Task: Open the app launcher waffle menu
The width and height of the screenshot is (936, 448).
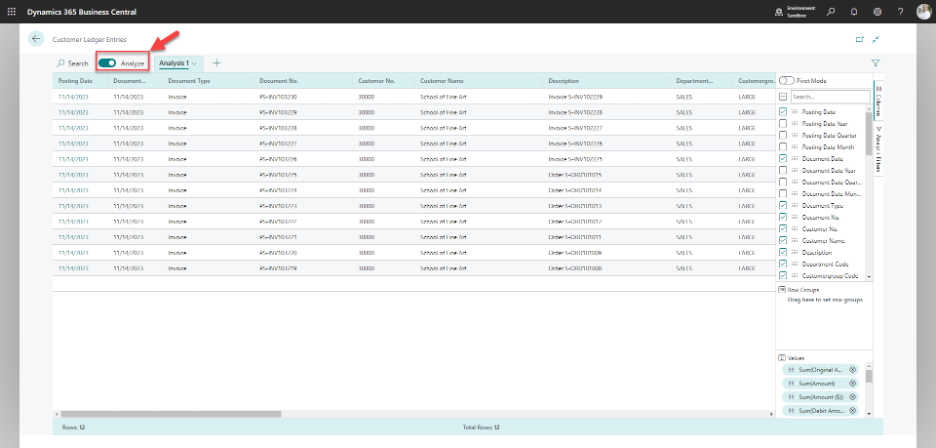Action: click(12, 11)
